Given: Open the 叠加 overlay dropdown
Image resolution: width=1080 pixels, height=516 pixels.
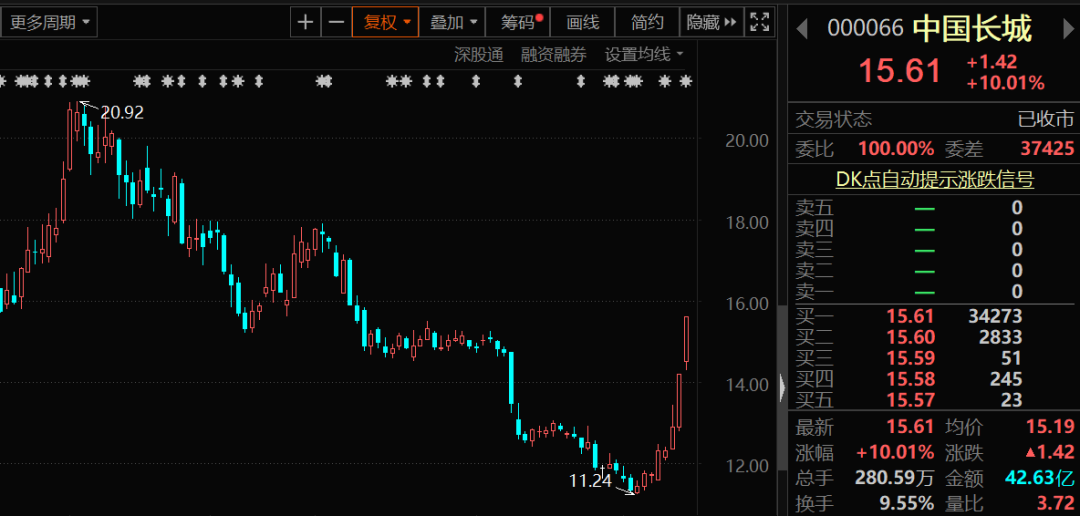Looking at the screenshot, I should coord(453,22).
